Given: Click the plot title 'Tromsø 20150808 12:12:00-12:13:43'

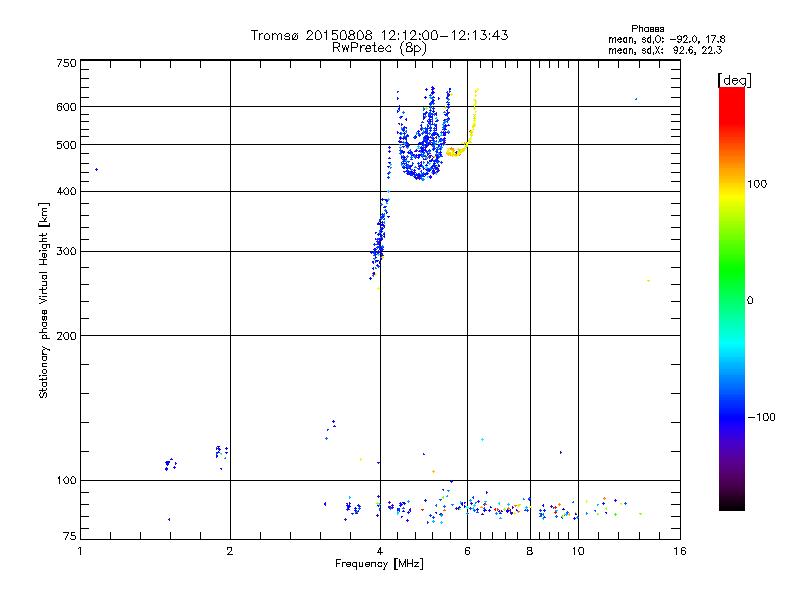Looking at the screenshot, I should point(379,35).
